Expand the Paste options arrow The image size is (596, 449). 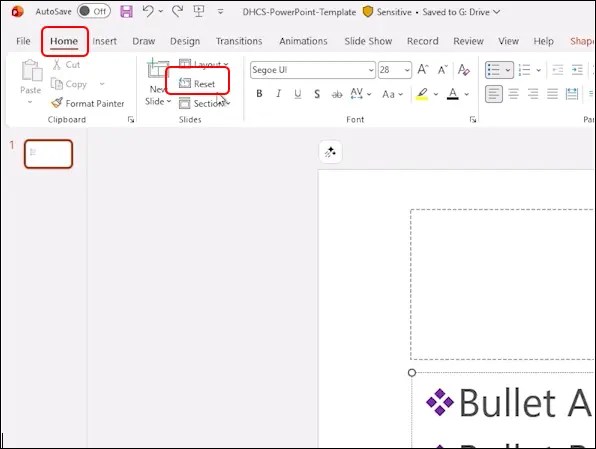coord(30,102)
